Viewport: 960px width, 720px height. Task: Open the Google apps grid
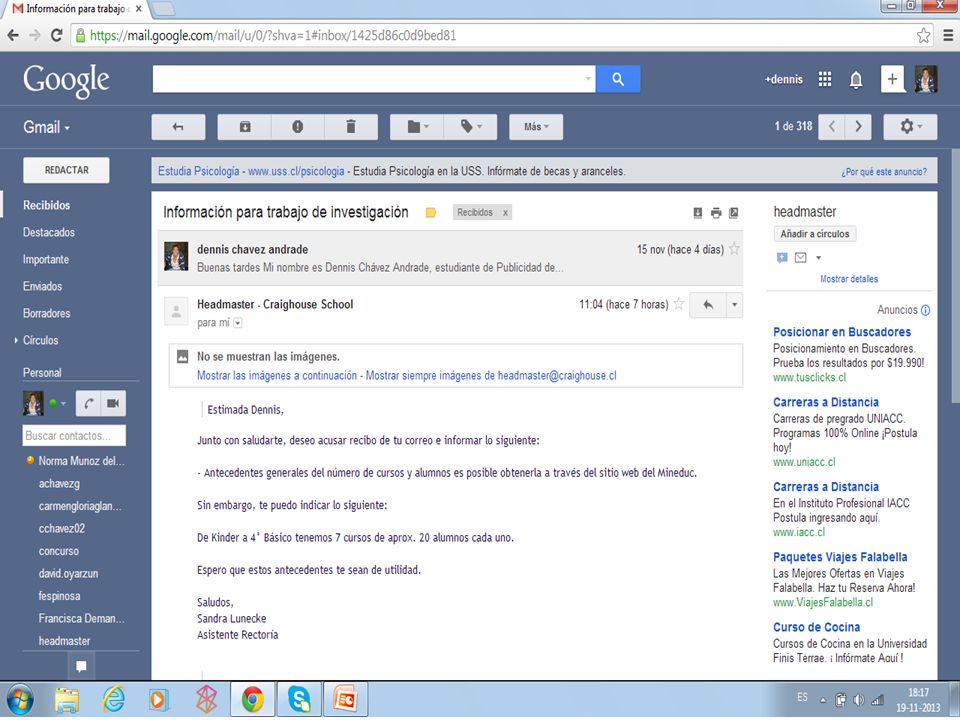click(825, 79)
